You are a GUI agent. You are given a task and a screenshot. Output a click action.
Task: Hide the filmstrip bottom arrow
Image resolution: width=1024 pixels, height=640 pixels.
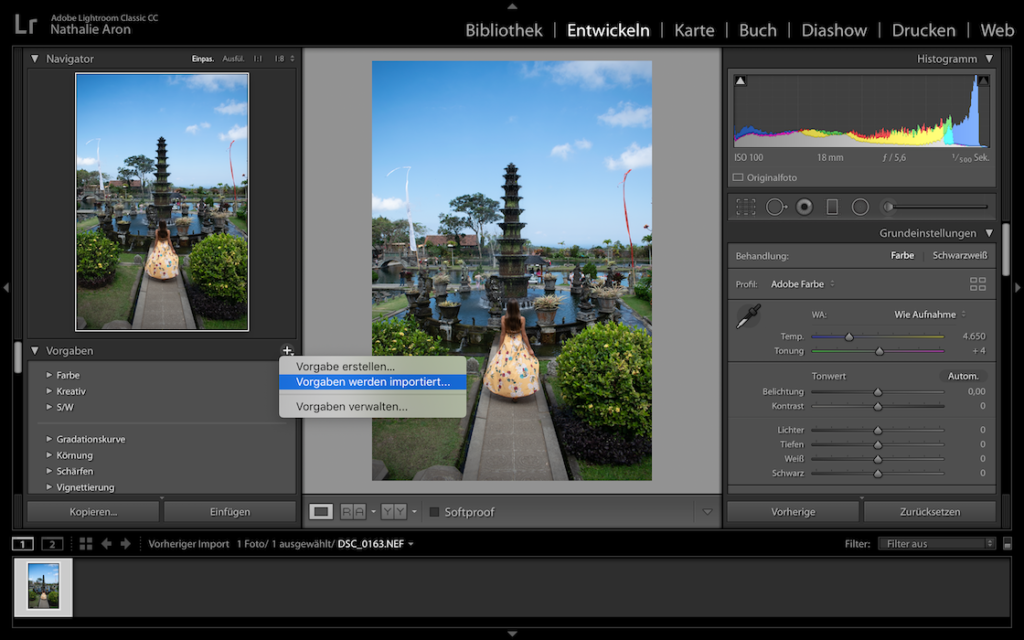pos(512,633)
